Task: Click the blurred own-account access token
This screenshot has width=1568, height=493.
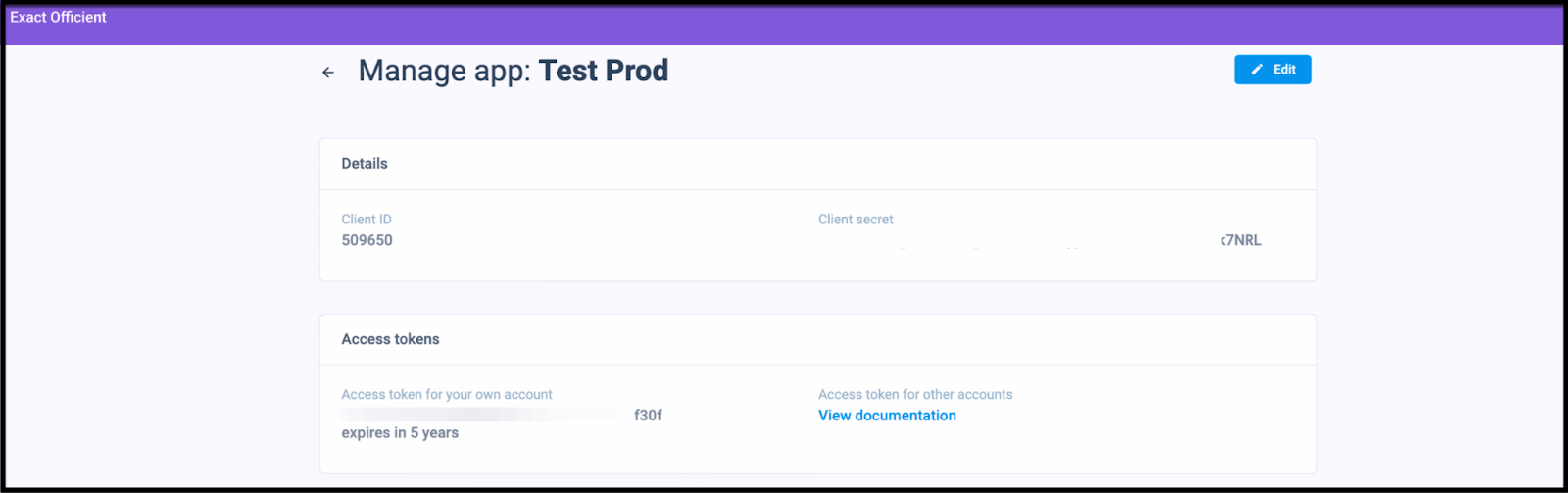Action: (x=480, y=416)
